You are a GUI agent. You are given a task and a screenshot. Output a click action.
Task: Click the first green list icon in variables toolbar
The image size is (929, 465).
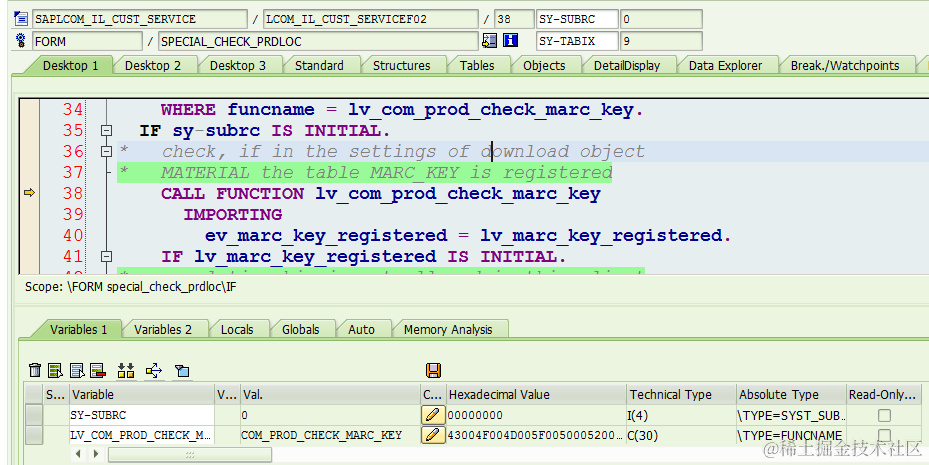coord(56,371)
